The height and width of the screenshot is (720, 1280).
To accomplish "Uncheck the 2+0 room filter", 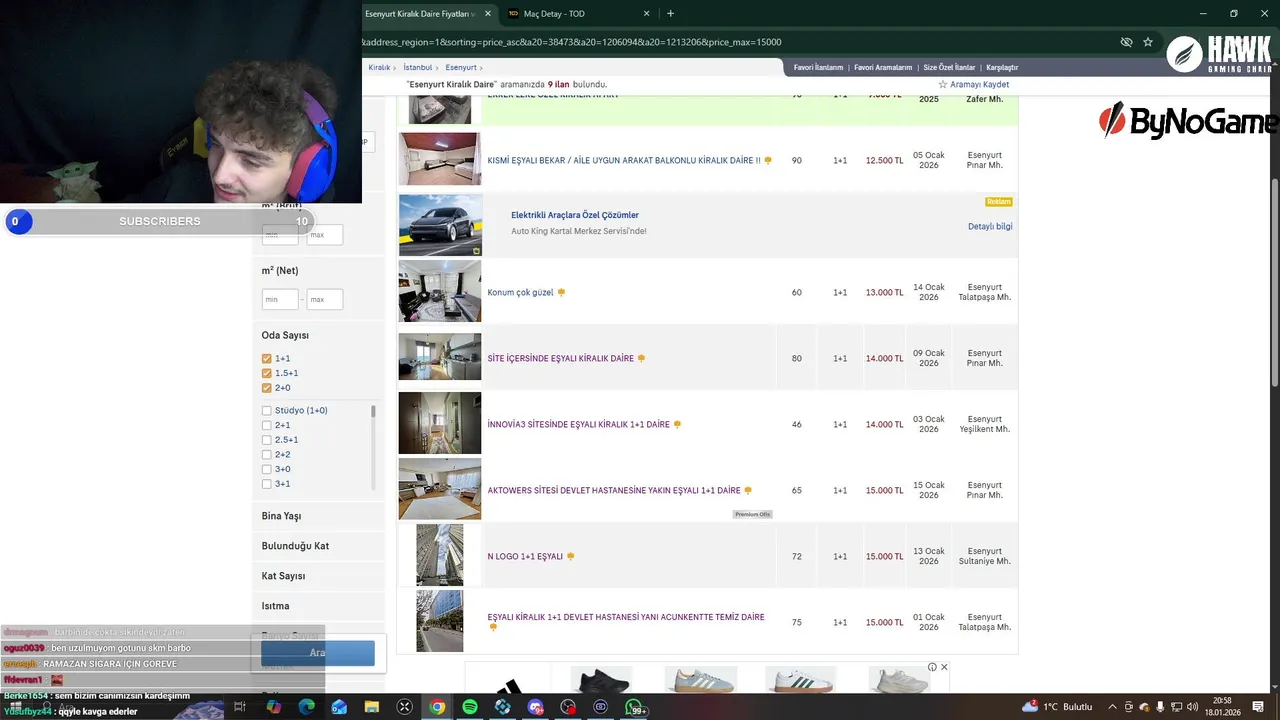I will tap(267, 388).
